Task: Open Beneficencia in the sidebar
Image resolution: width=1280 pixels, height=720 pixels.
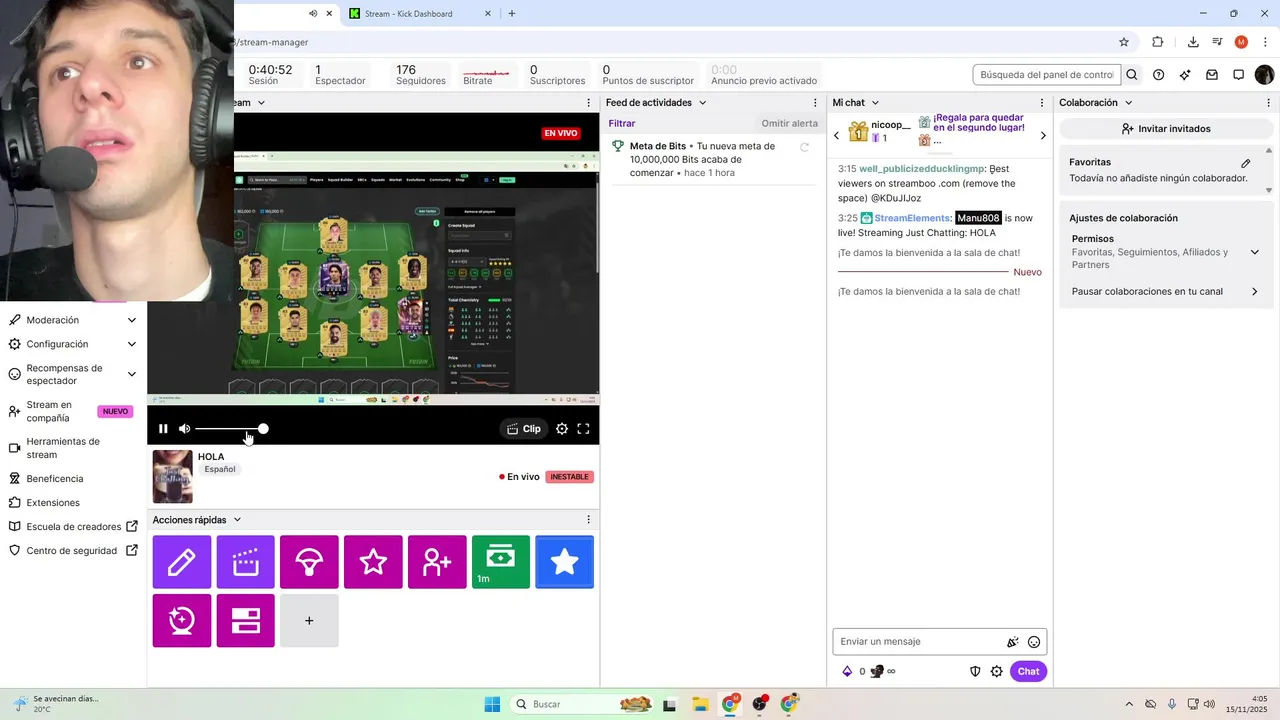Action: 55,479
